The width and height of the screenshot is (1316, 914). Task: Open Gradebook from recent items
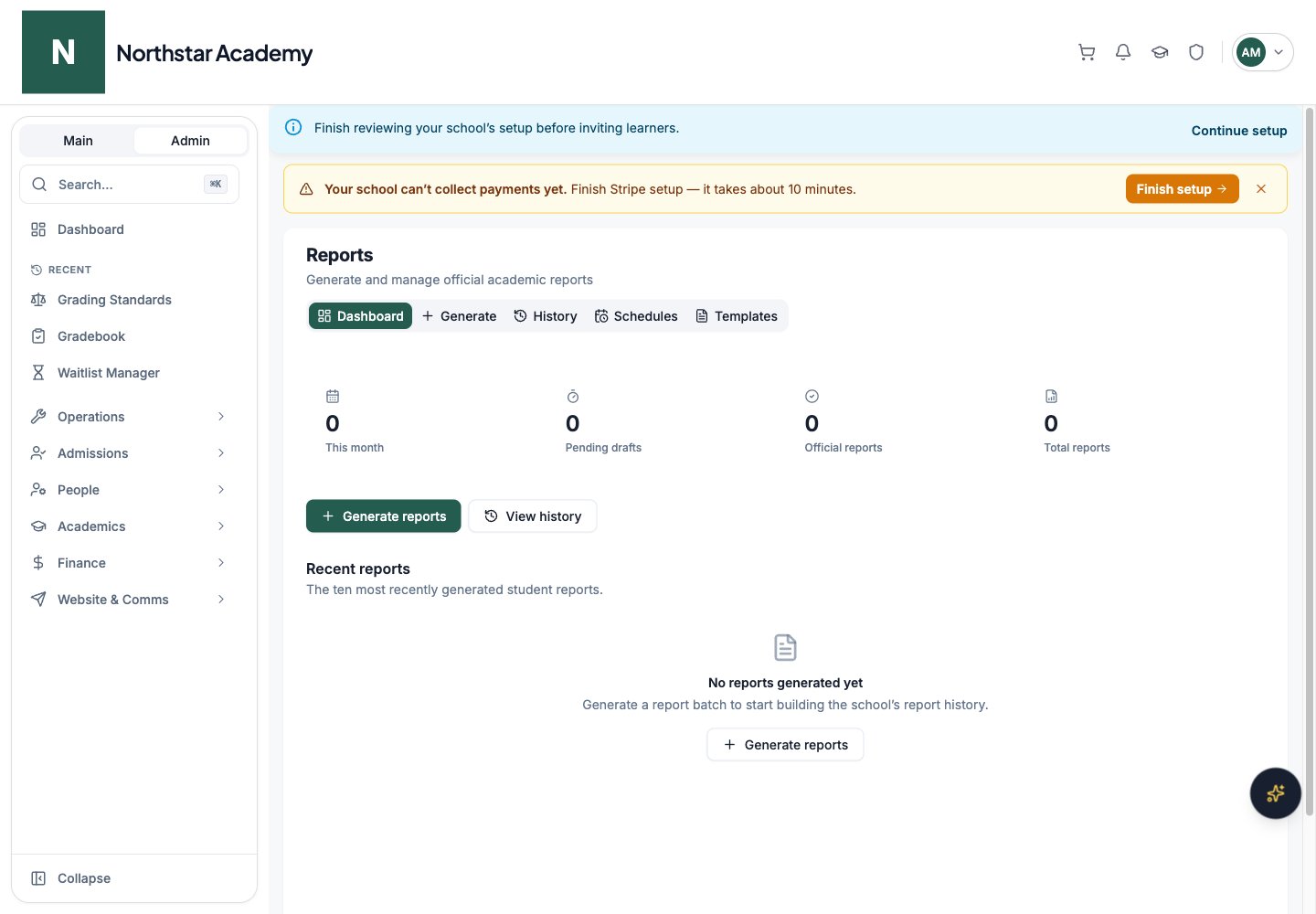pyautogui.click(x=129, y=336)
